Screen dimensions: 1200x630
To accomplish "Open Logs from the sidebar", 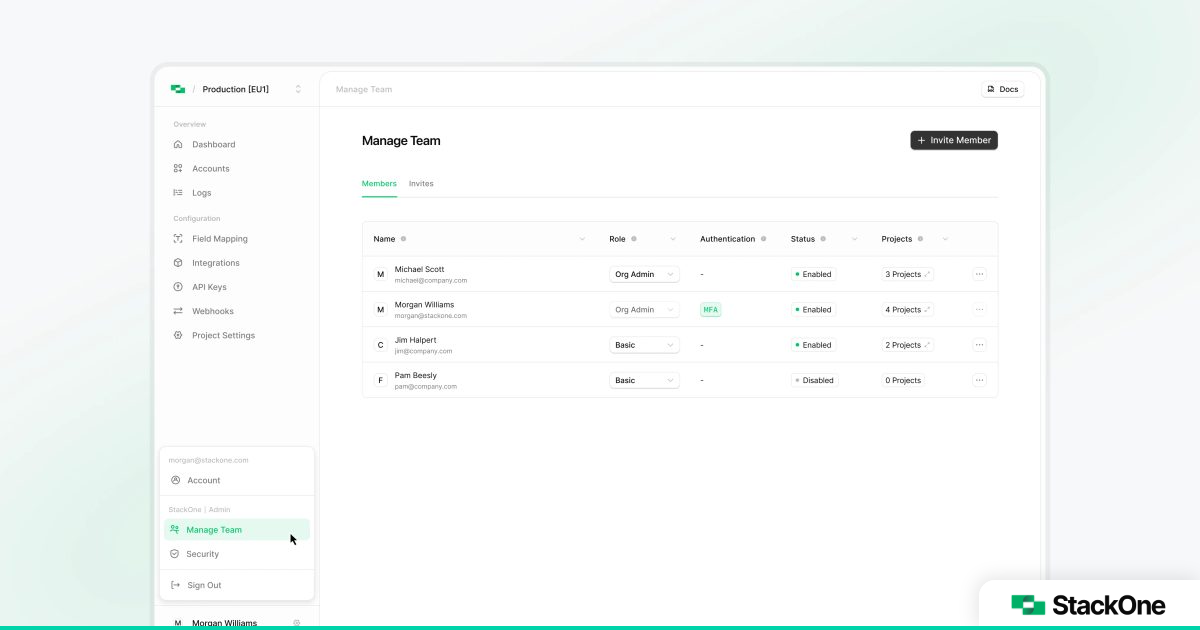I will [201, 192].
